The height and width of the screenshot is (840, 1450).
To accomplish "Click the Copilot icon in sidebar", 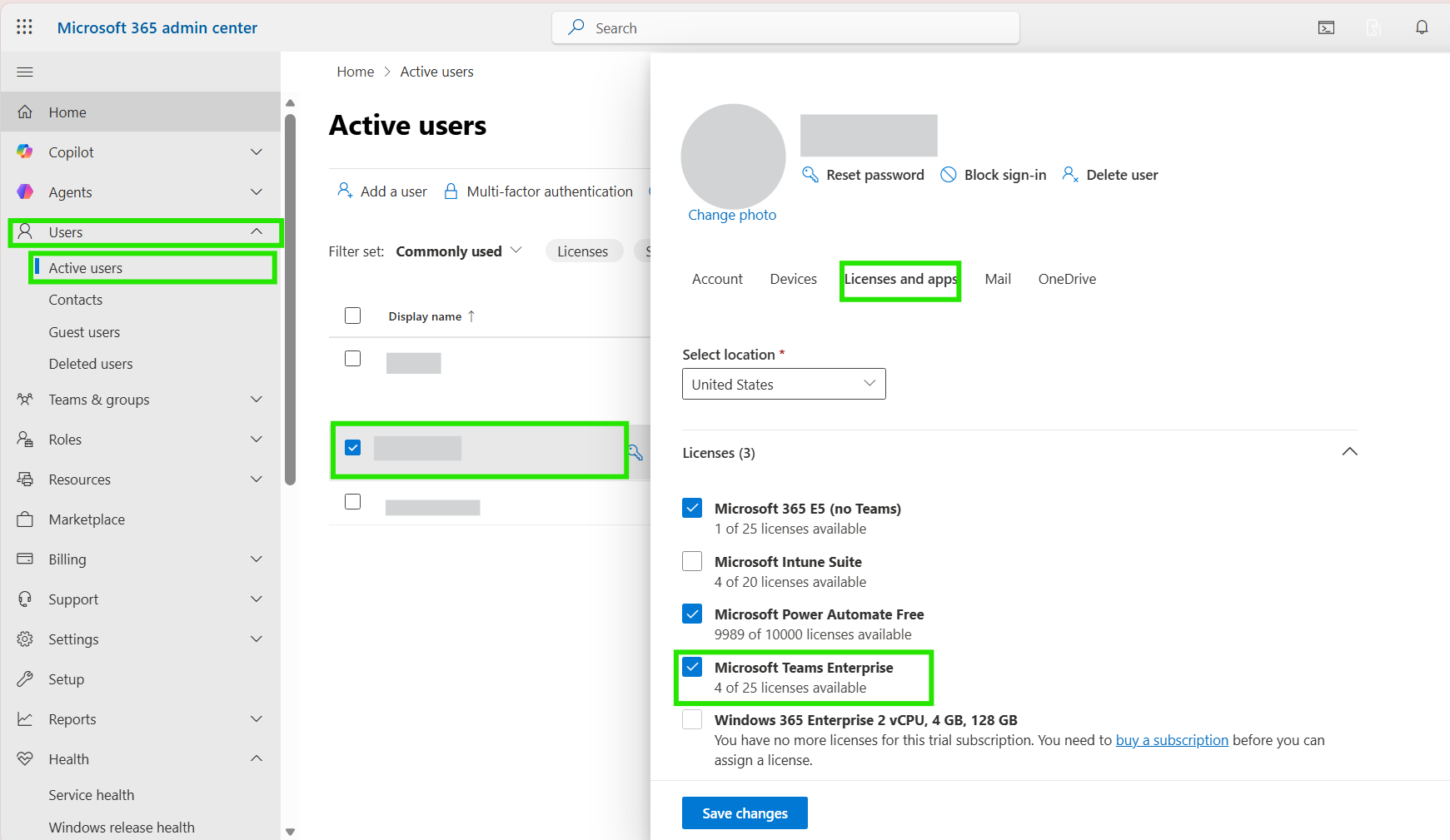I will [x=25, y=152].
